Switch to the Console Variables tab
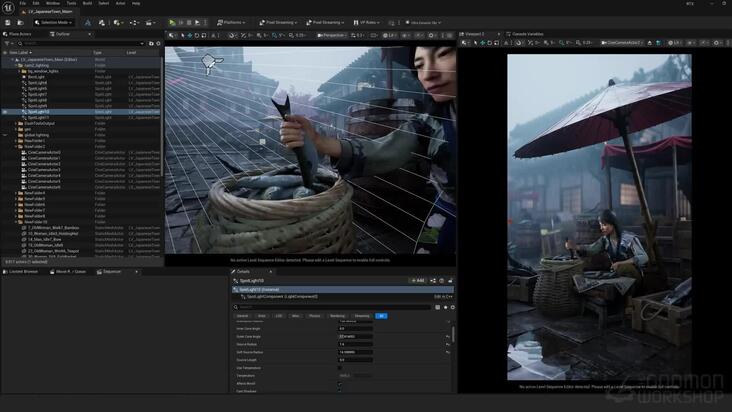Image resolution: width=732 pixels, height=412 pixels. coord(525,34)
